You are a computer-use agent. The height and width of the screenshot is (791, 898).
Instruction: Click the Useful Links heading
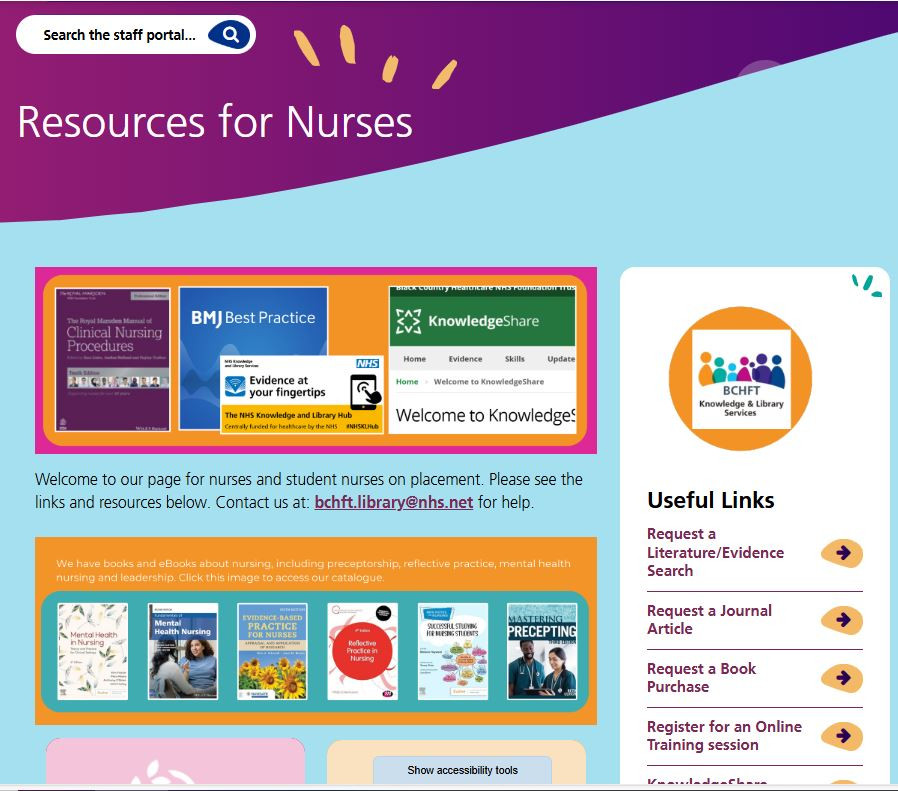click(711, 500)
